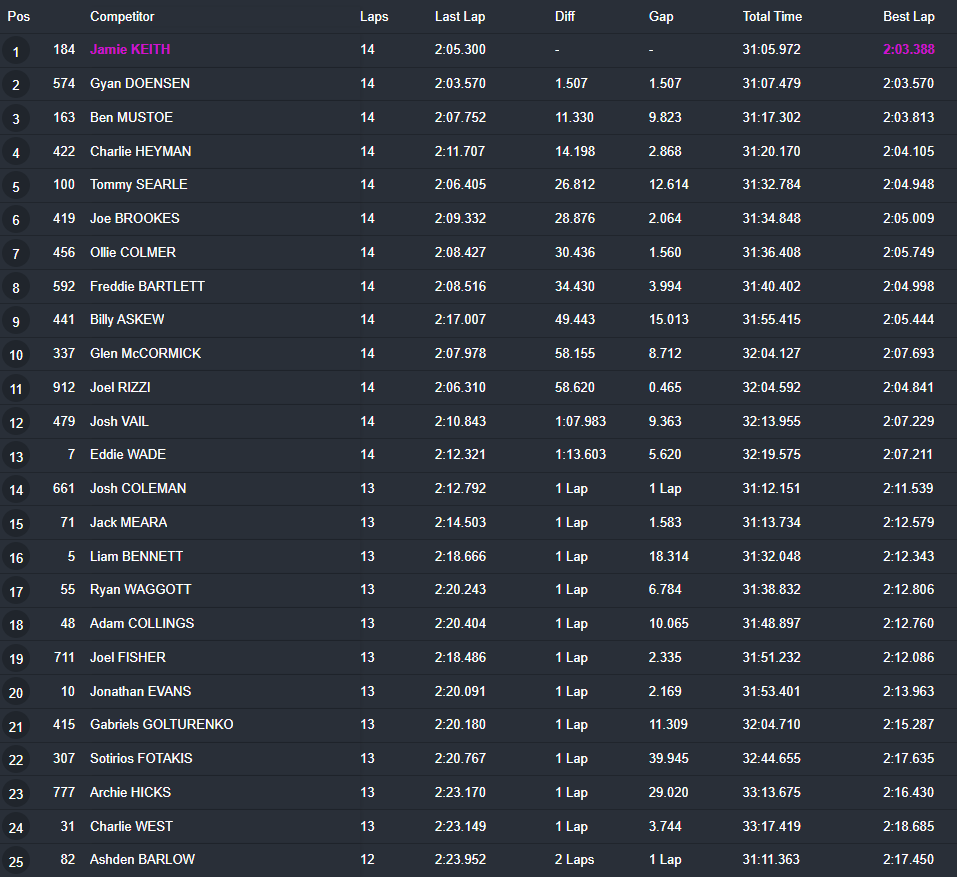The width and height of the screenshot is (957, 877).
Task: Sort by the Competitor column header
Action: click(x=122, y=16)
